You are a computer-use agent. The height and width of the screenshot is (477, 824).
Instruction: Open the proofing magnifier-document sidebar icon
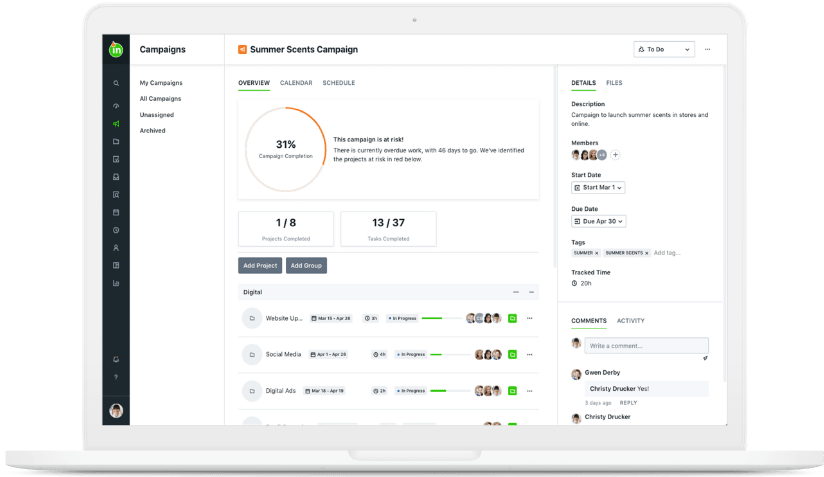pyautogui.click(x=116, y=194)
